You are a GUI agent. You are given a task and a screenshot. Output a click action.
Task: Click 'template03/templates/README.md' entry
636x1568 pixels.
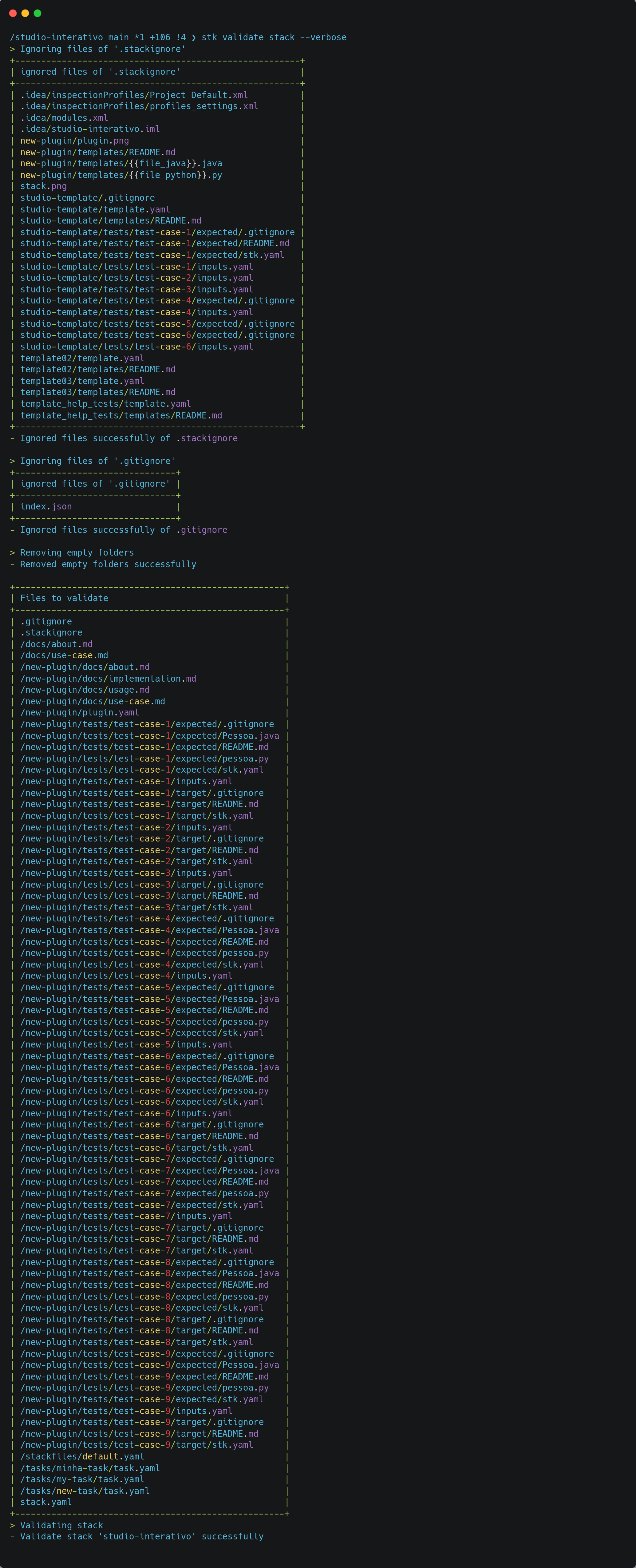point(97,392)
